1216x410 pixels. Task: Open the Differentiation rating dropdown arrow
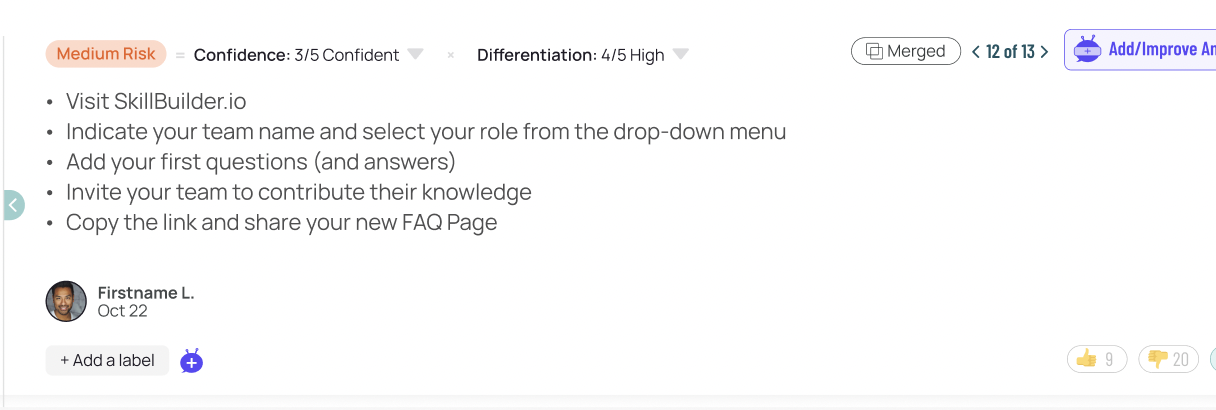(x=680, y=54)
